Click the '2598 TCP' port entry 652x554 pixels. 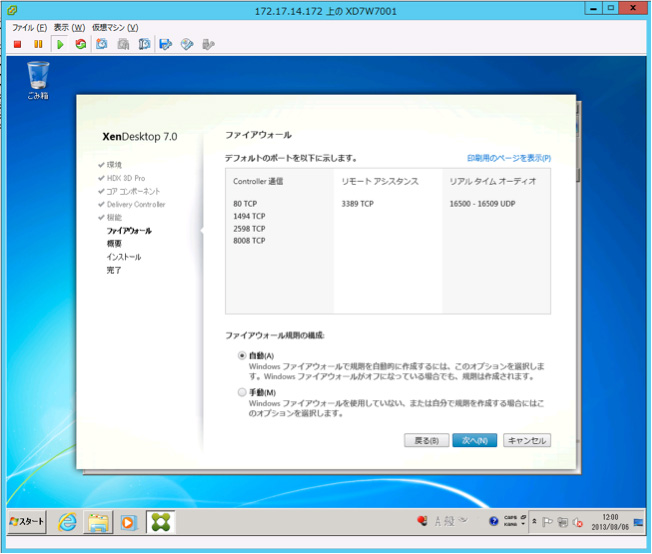(249, 229)
